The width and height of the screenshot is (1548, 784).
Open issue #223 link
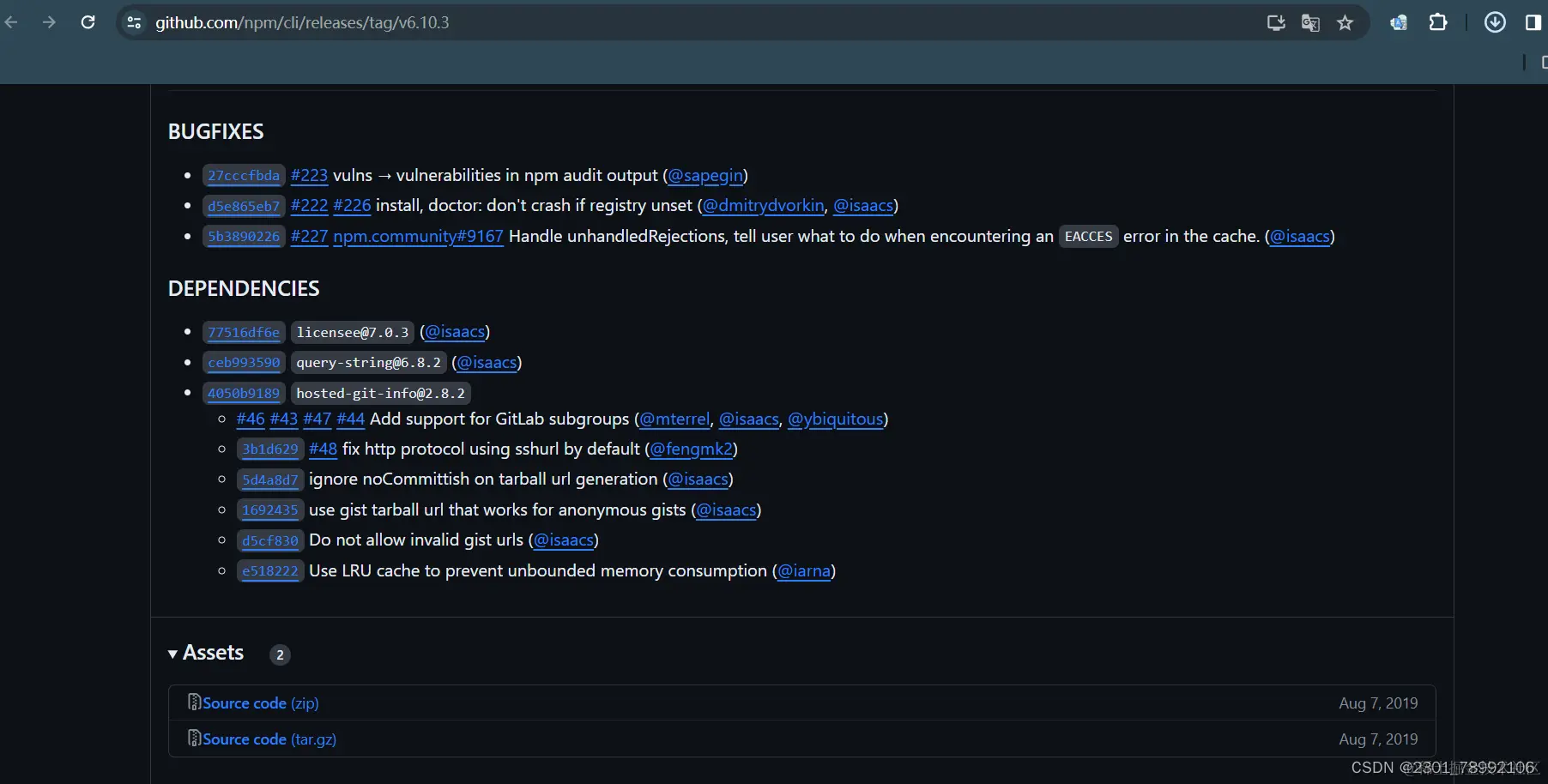309,176
